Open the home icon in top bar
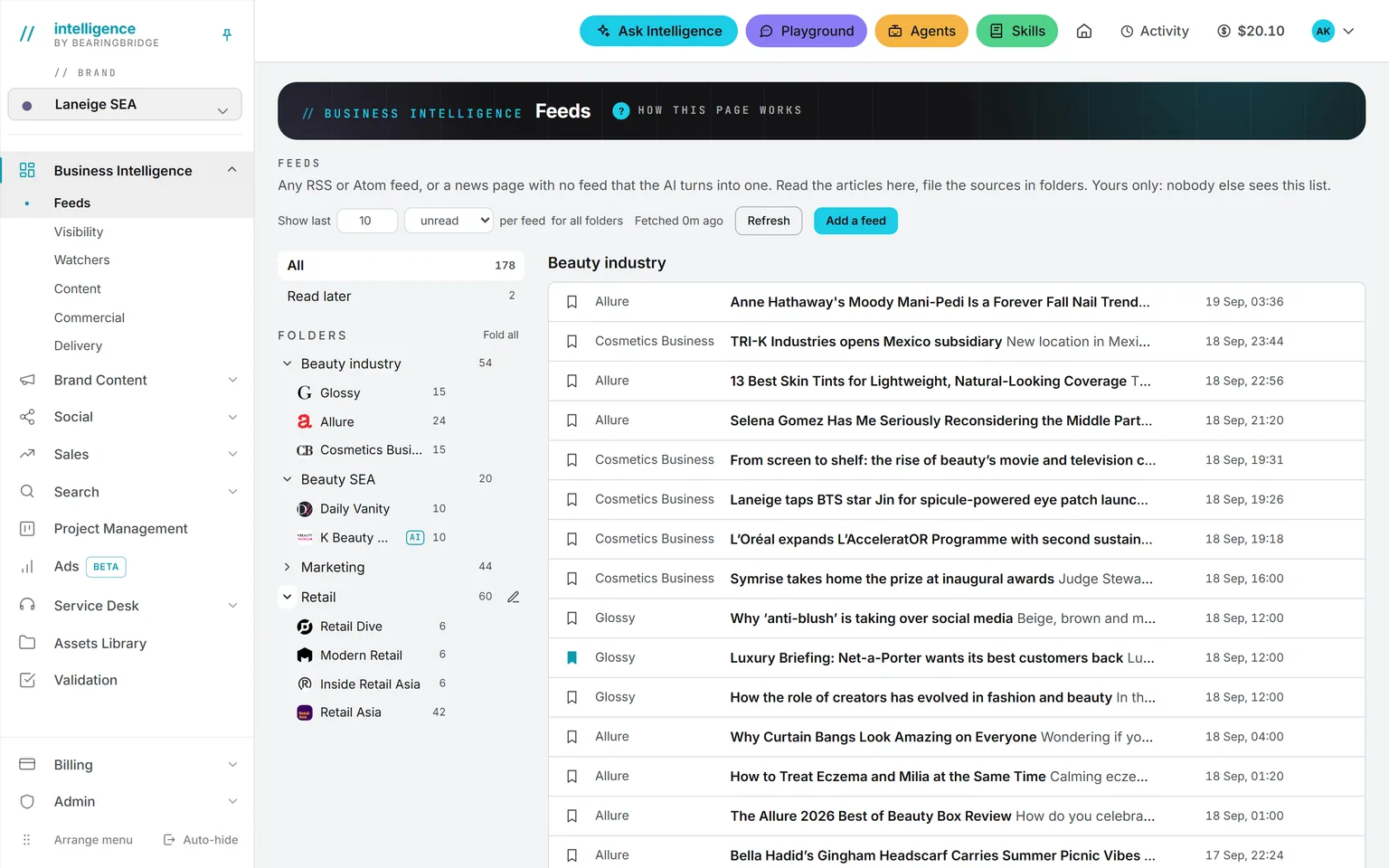 [1084, 32]
